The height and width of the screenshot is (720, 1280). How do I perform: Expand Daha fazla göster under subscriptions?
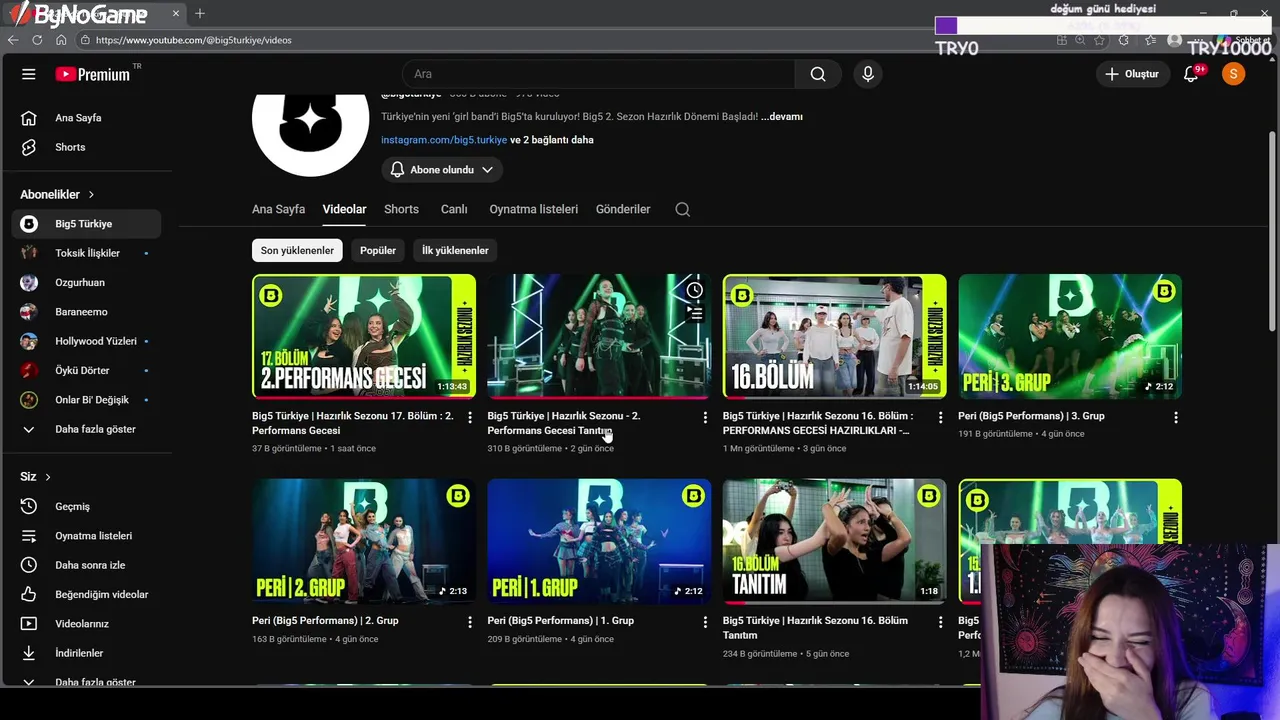[88, 429]
